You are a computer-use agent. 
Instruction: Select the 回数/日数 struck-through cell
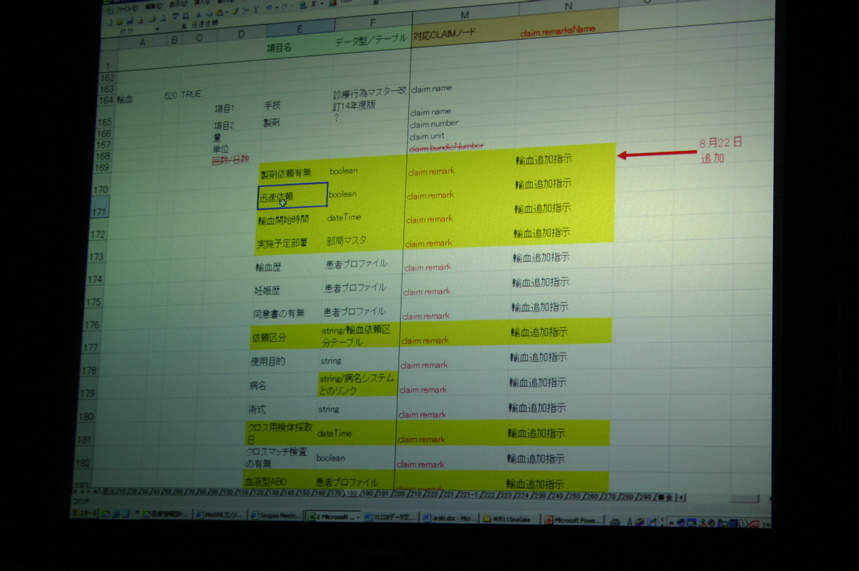[231, 160]
